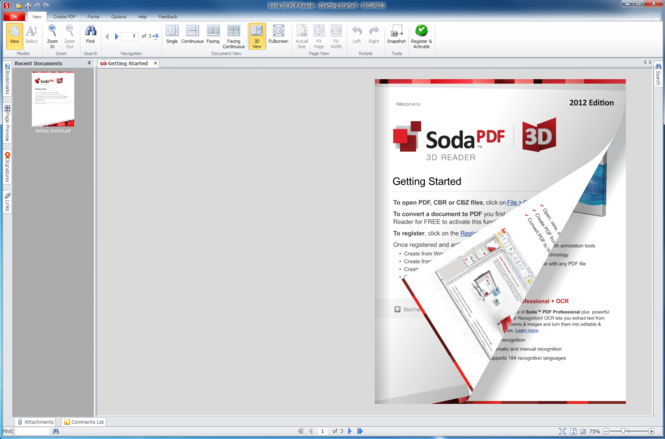Open the Attachments bottom tab
Viewport: 665px width, 439px height.
pyautogui.click(x=35, y=422)
